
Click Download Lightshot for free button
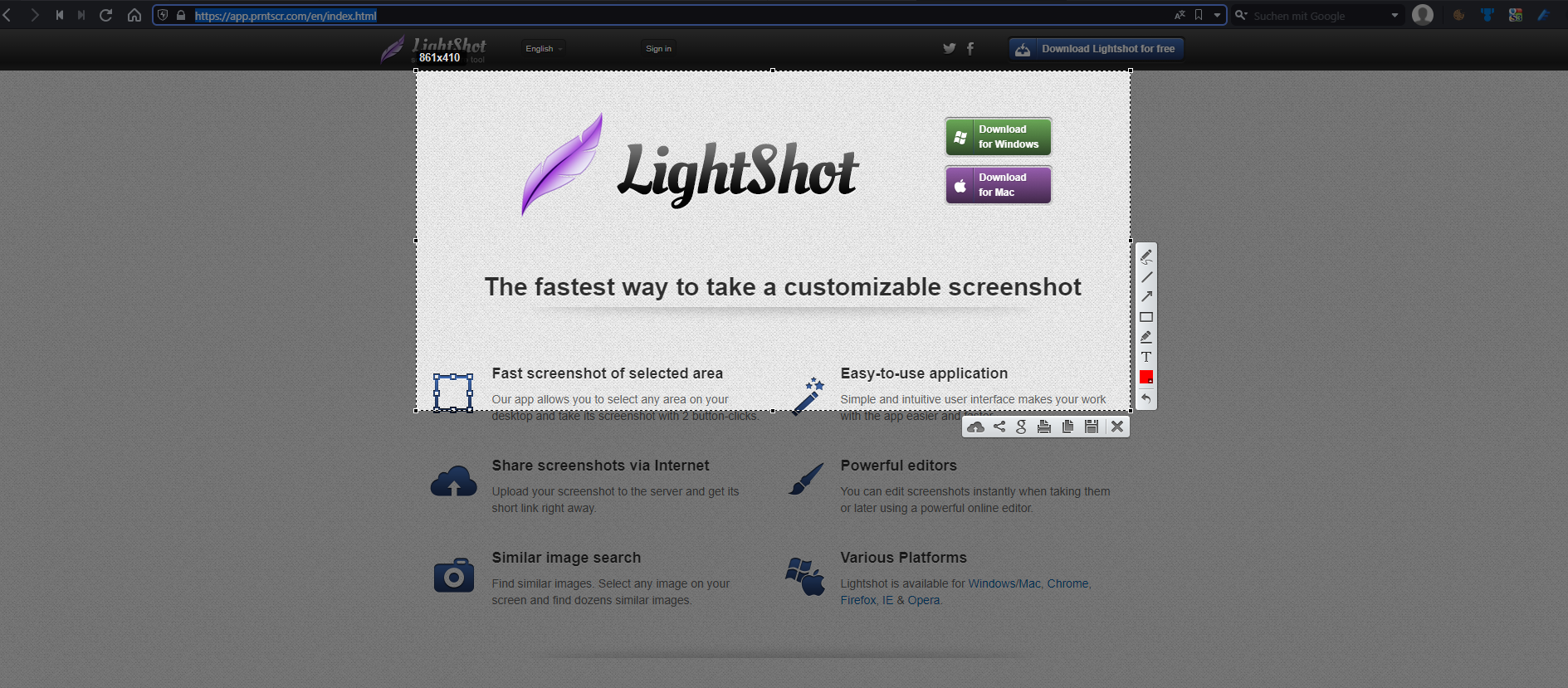[x=1097, y=49]
